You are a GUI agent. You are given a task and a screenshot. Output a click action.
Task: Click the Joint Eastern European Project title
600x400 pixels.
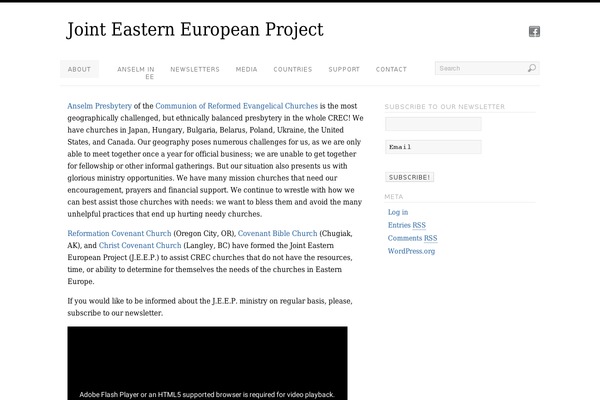pos(195,30)
